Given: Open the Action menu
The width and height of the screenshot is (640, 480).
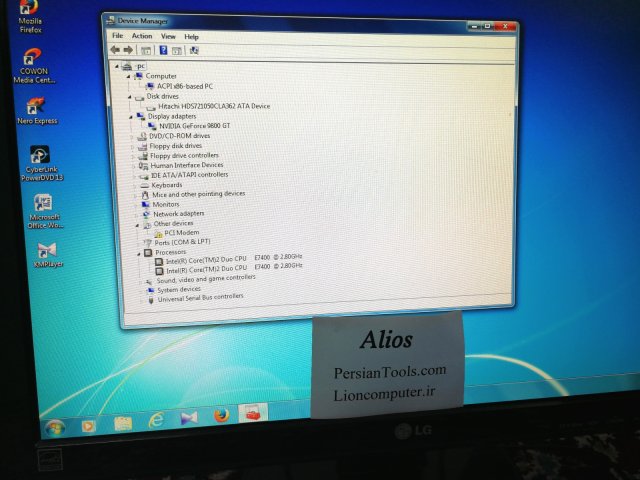Looking at the screenshot, I should (x=142, y=36).
